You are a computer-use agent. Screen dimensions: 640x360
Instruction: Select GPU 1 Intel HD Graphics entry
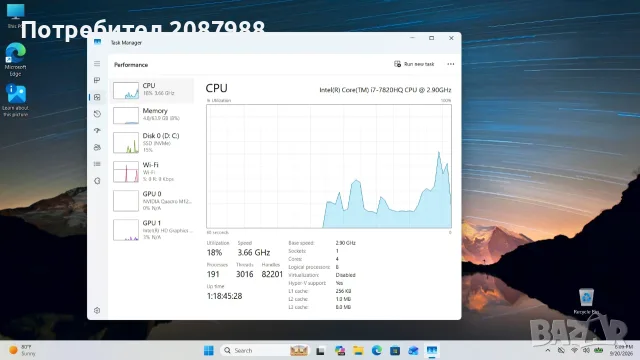coord(152,229)
